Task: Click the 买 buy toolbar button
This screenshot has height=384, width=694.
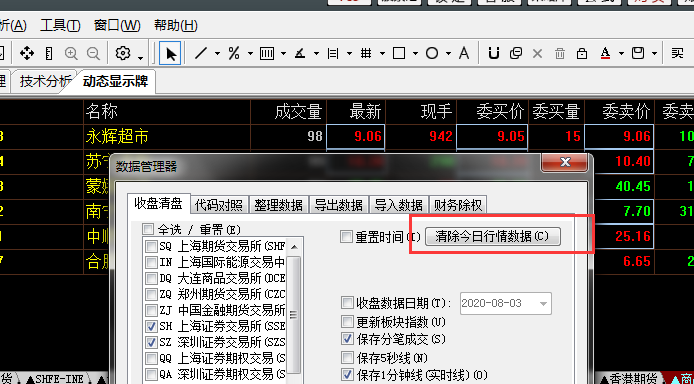Action: point(677,54)
